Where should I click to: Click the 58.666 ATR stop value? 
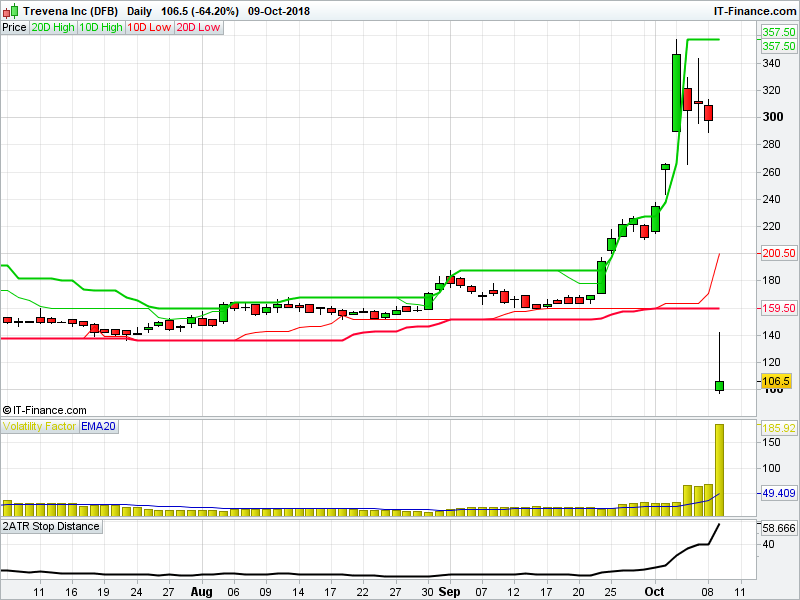point(779,528)
